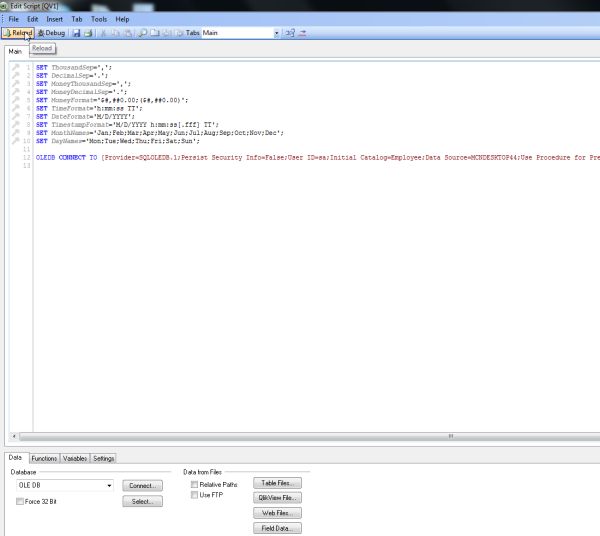The width and height of the screenshot is (600, 536).
Task: Click the wrench marker beside script line 1
Action: pyautogui.click(x=16, y=67)
